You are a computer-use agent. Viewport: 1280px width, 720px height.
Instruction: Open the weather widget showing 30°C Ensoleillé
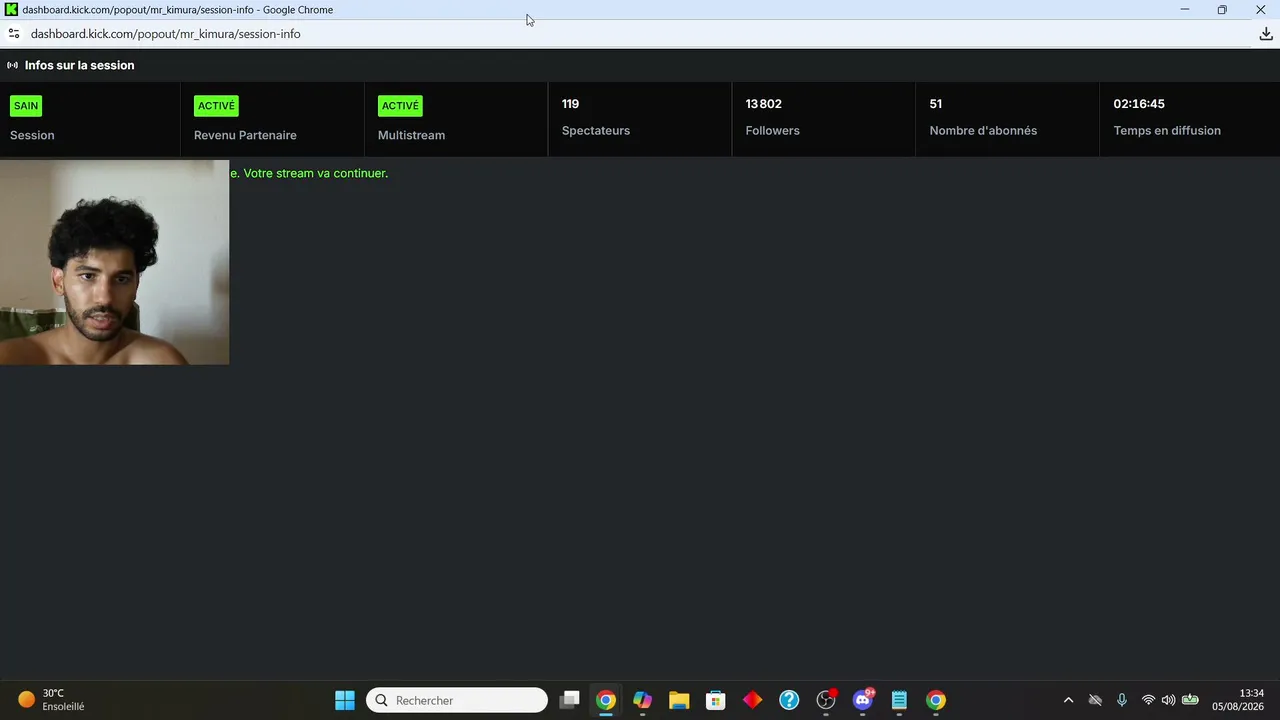tap(51, 700)
